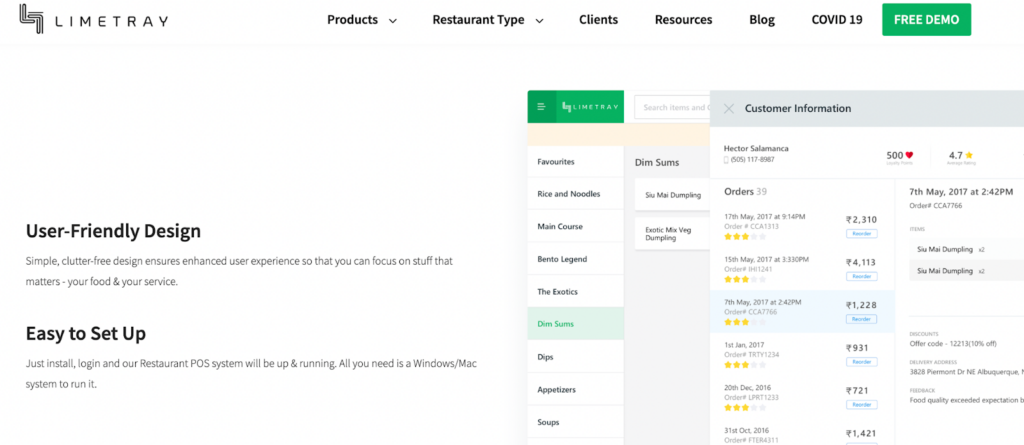Select Dim Sums category in sidebar
Viewport: 1024px width, 445px height.
point(575,323)
